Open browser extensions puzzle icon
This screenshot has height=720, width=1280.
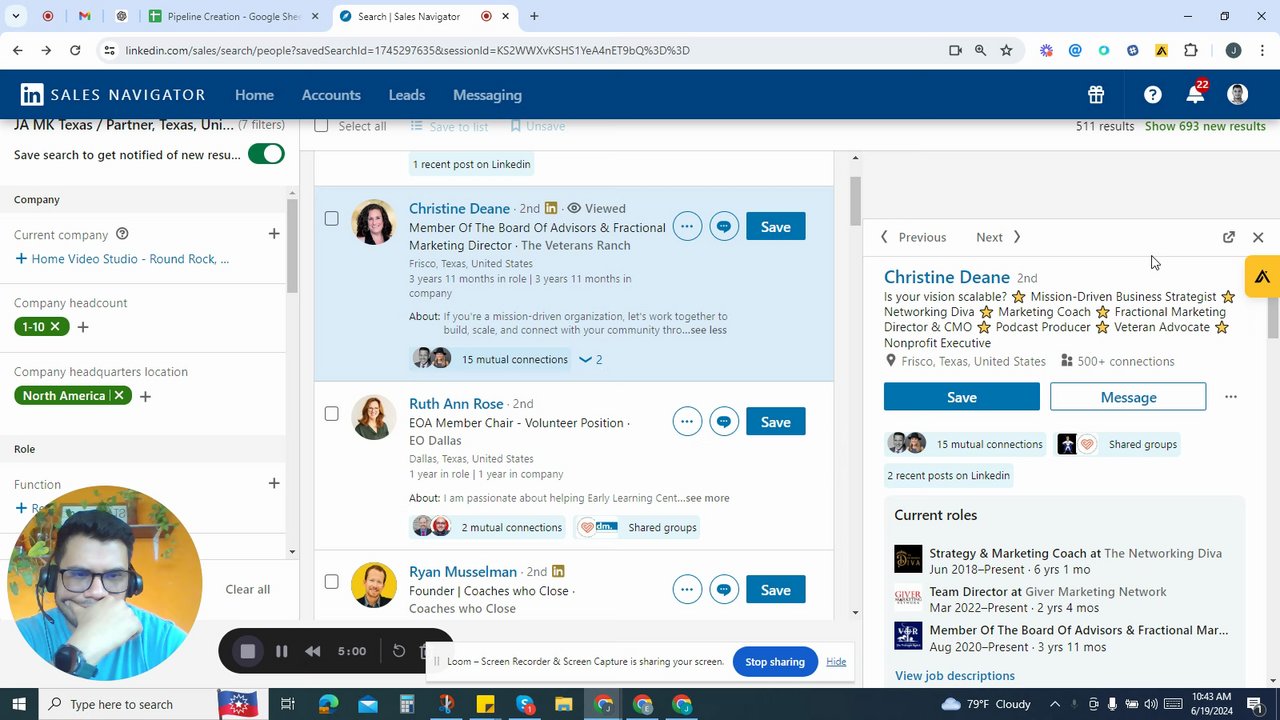1190,50
